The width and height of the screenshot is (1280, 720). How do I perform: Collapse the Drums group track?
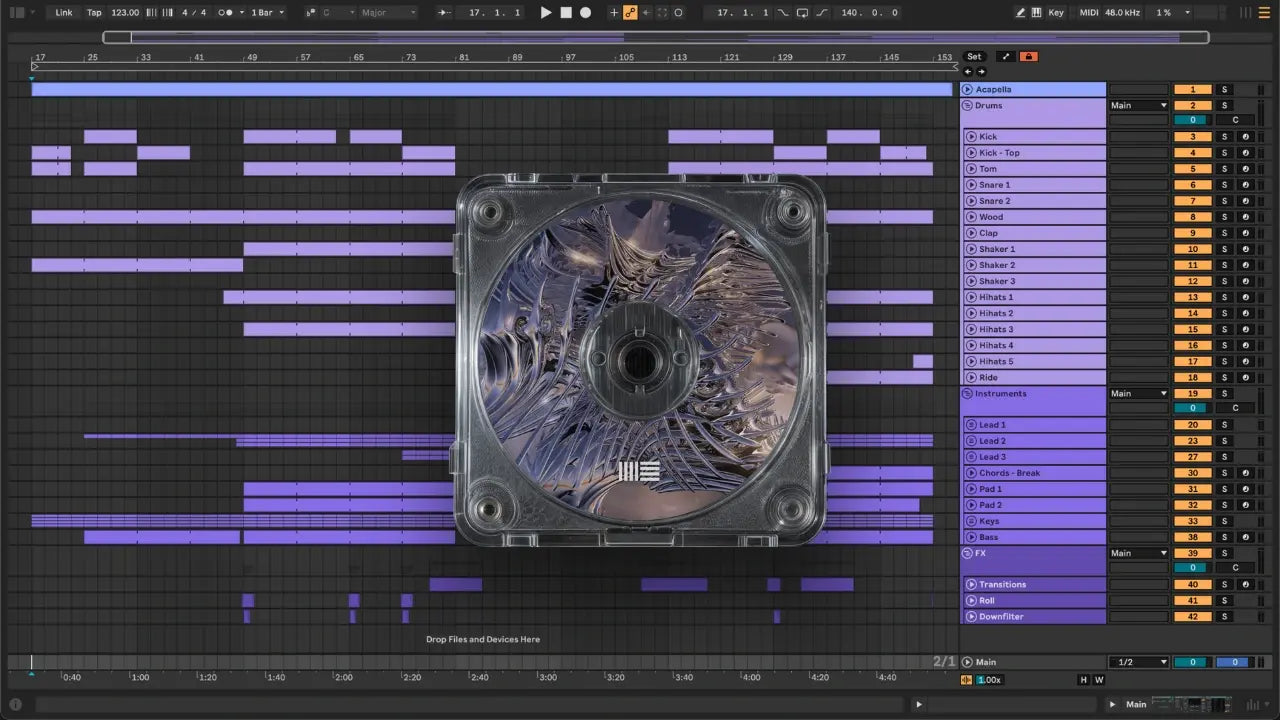(x=967, y=105)
